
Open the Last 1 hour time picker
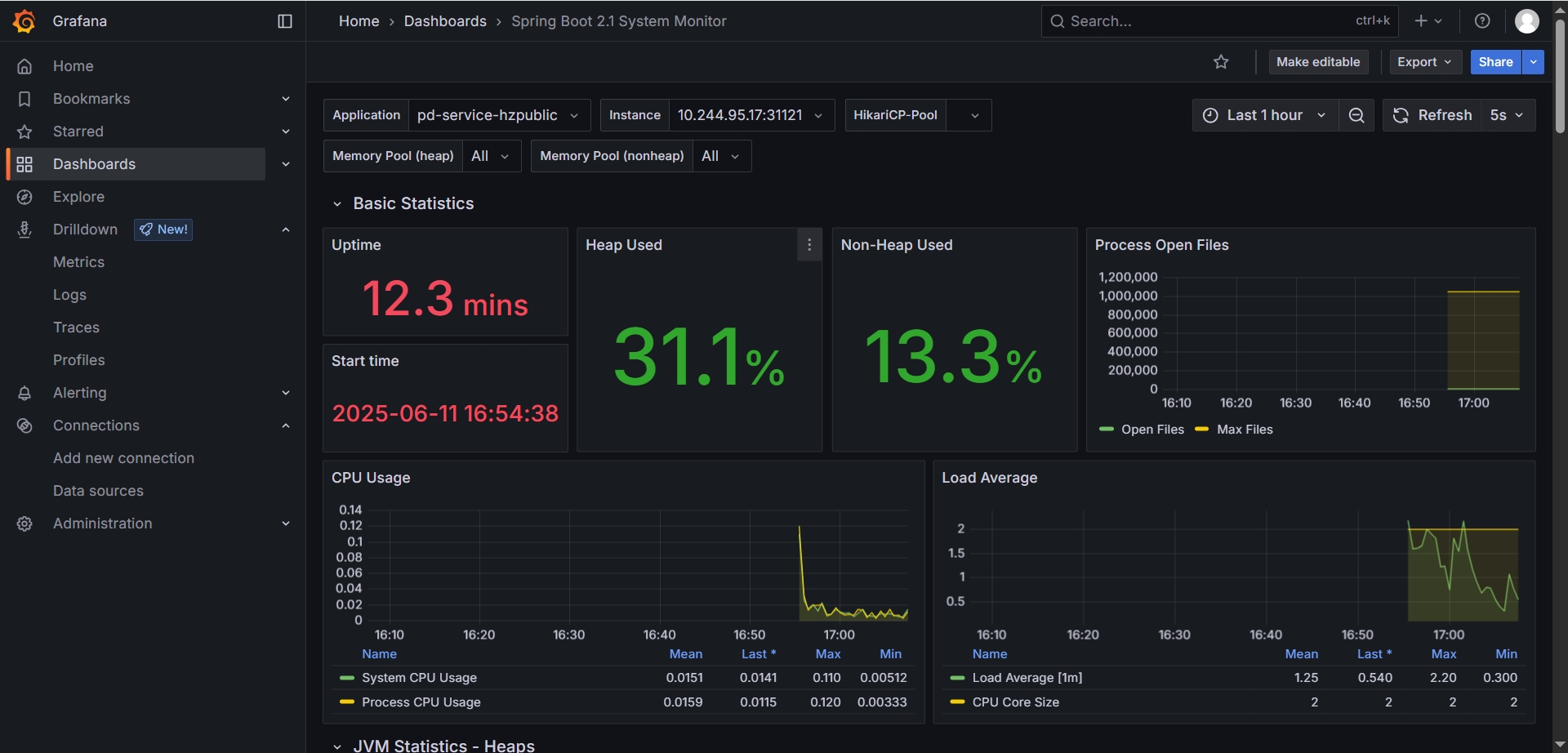click(1264, 115)
